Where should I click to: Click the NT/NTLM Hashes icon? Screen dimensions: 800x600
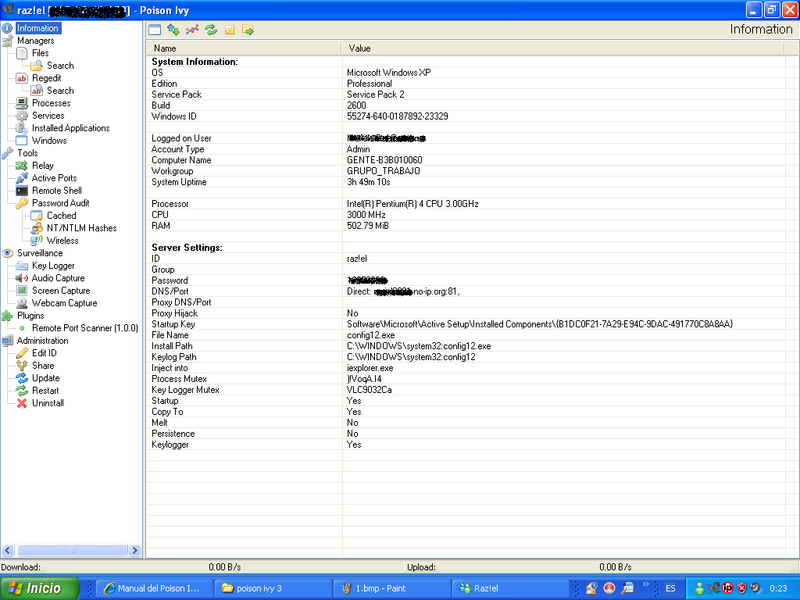37,228
